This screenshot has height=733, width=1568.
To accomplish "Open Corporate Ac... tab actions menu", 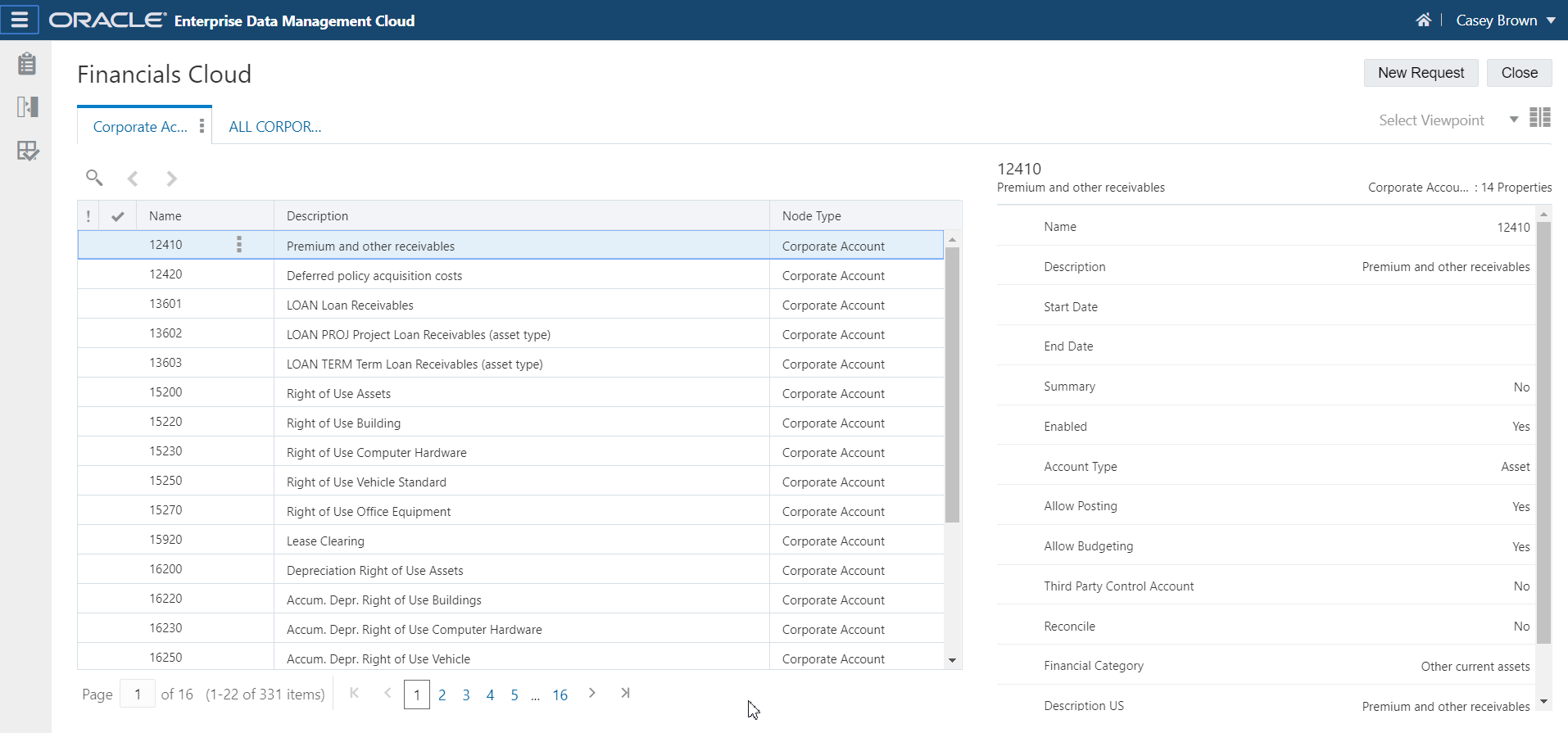I will tap(202, 126).
